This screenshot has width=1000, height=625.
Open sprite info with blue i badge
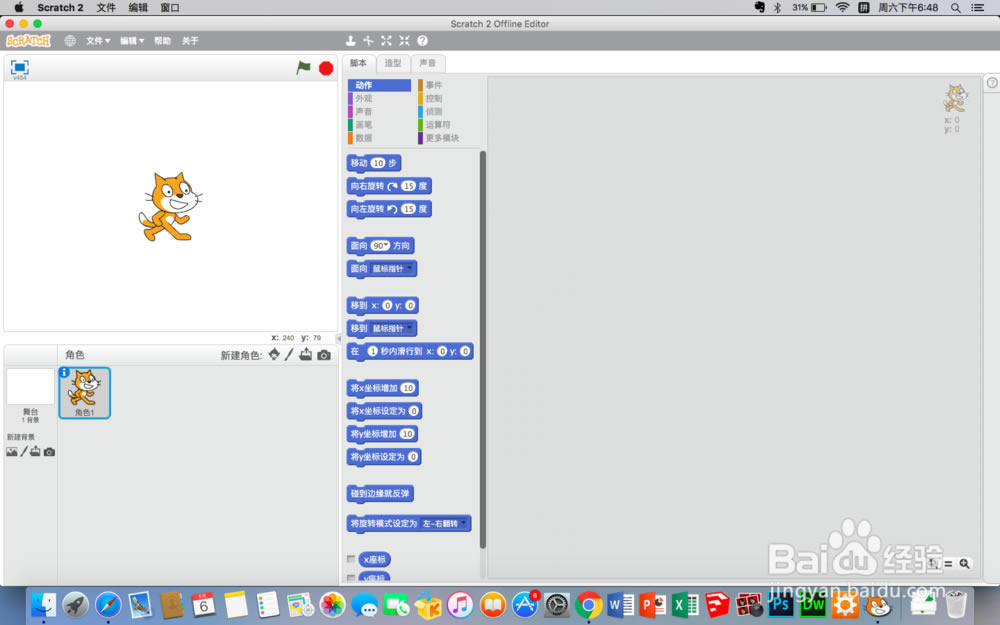pyautogui.click(x=64, y=372)
